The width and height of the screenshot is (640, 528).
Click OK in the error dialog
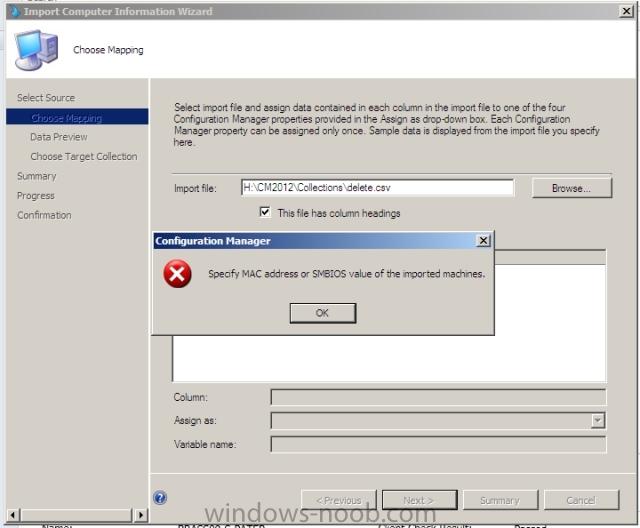[x=322, y=313]
